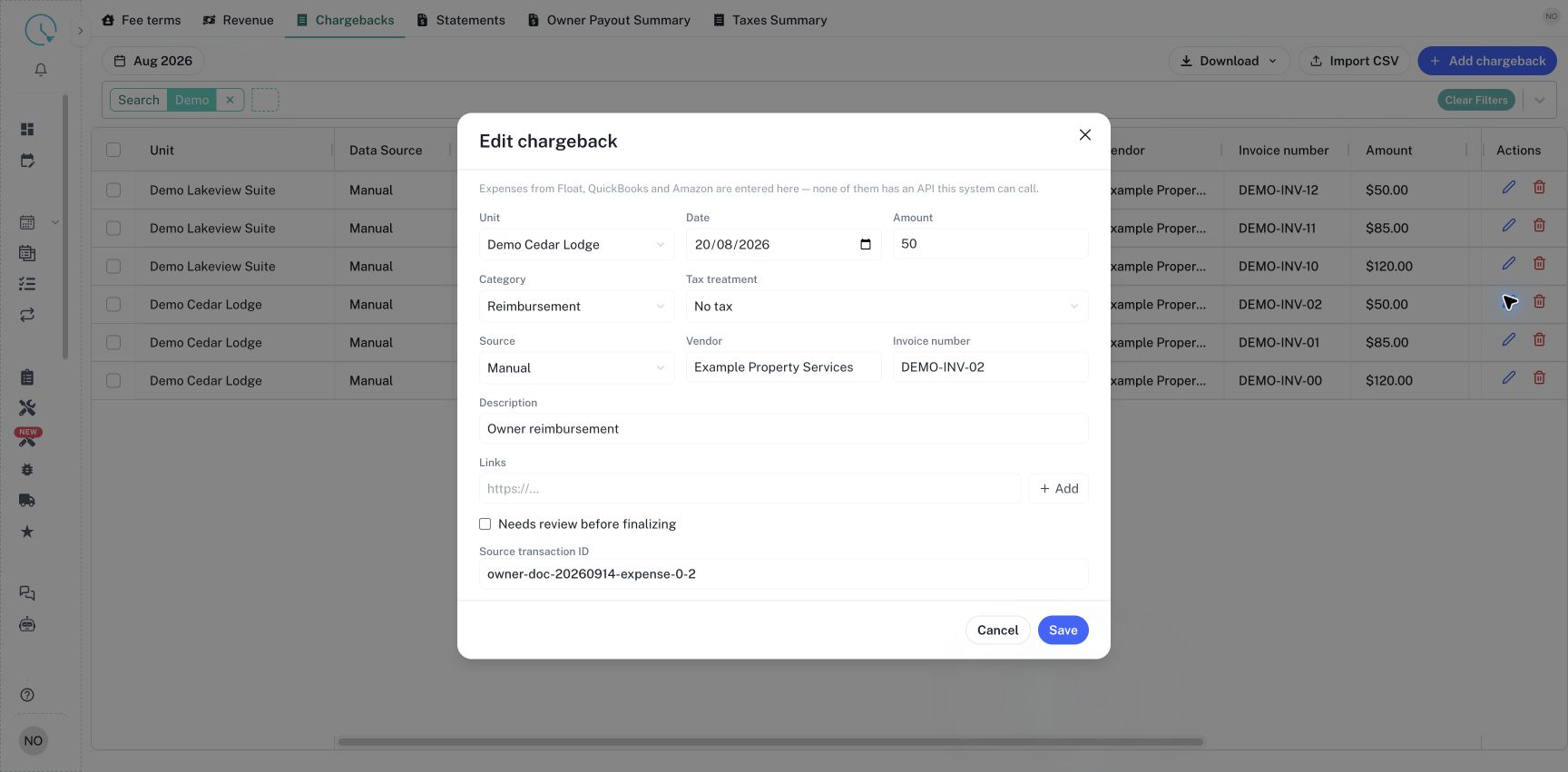The image size is (1568, 772).
Task: Focus the Amount field
Action: pos(990,244)
